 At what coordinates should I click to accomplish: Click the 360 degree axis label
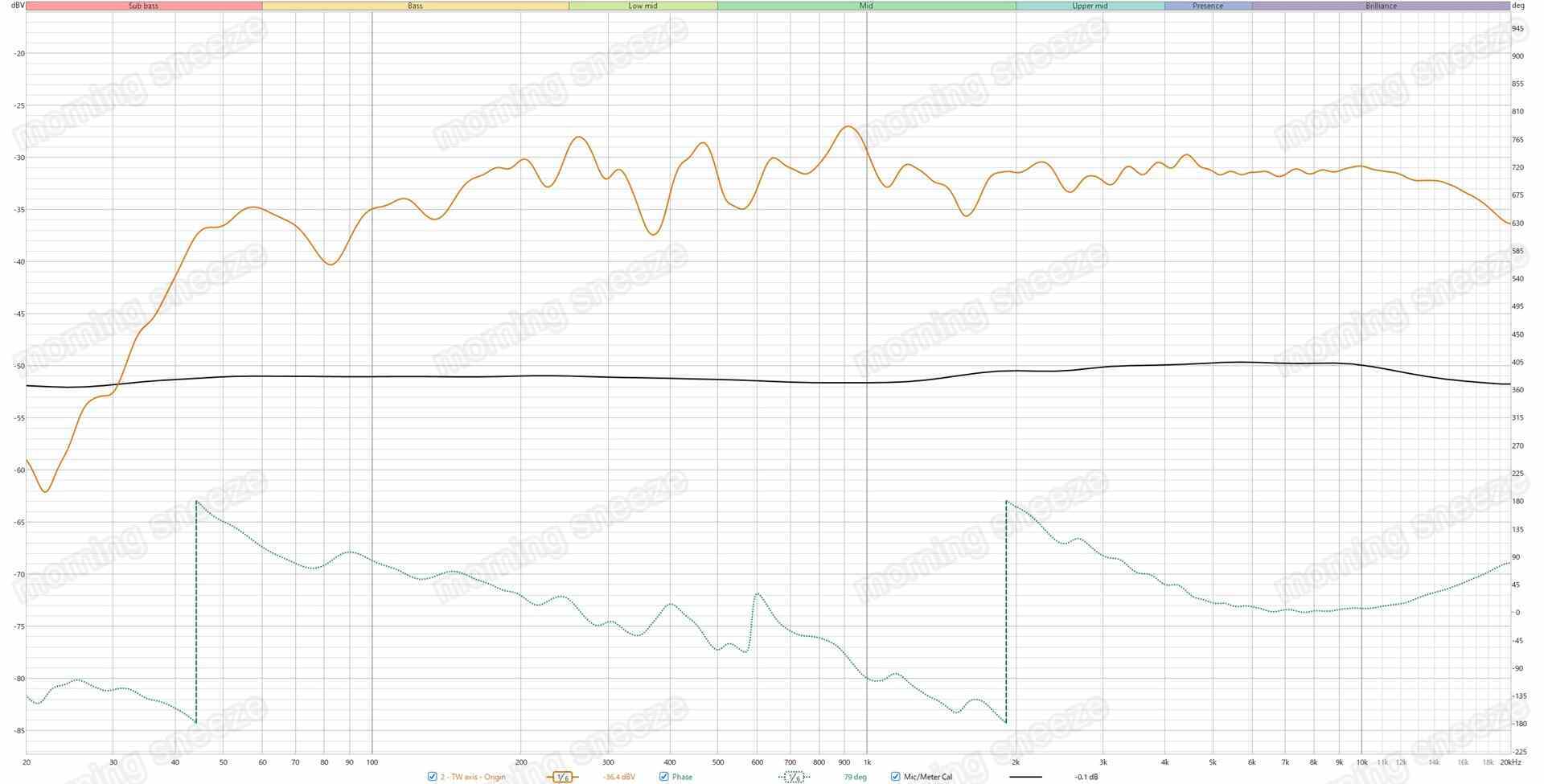pyautogui.click(x=1517, y=390)
